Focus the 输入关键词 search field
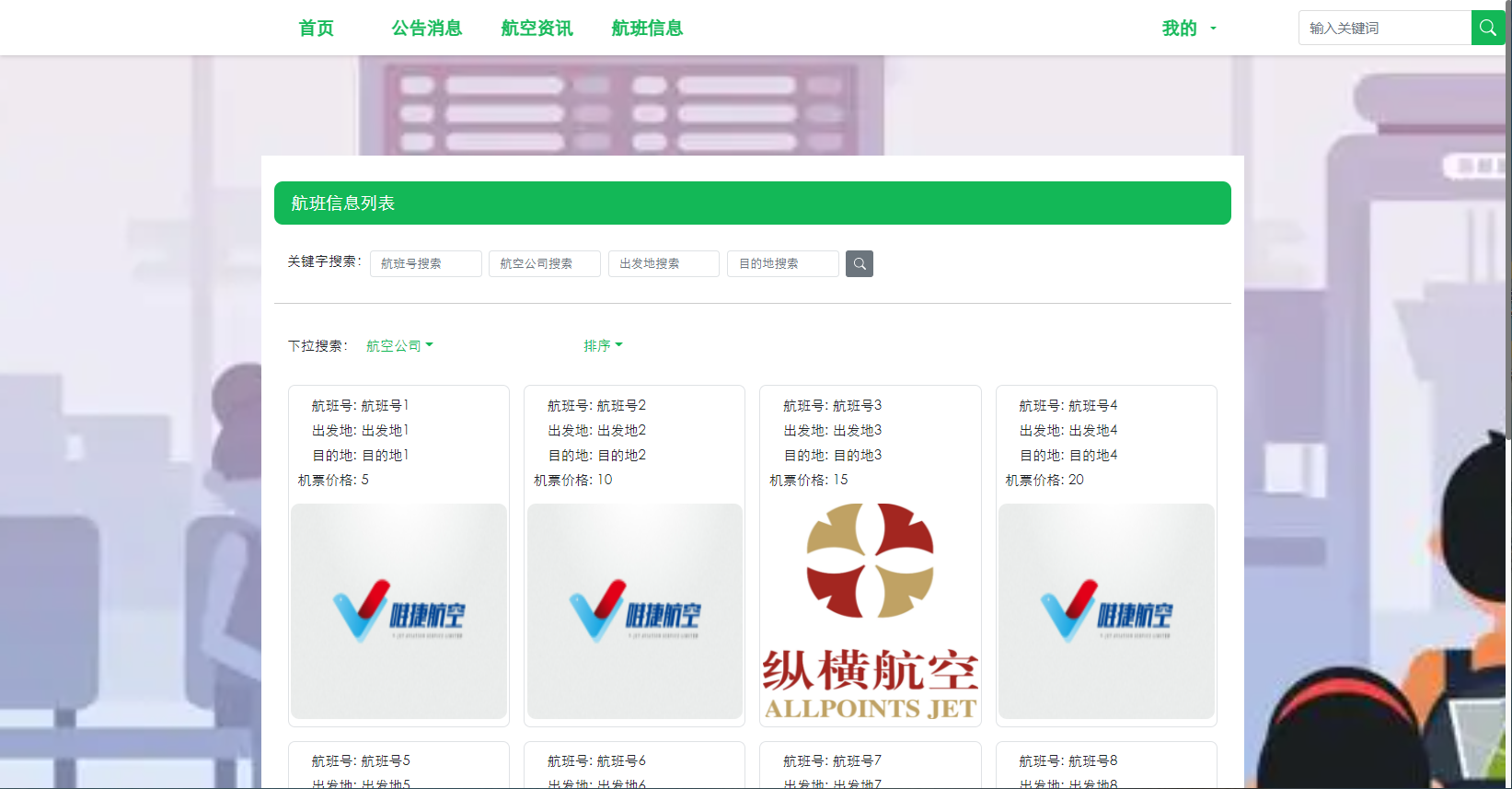1512x789 pixels. pyautogui.click(x=1385, y=28)
